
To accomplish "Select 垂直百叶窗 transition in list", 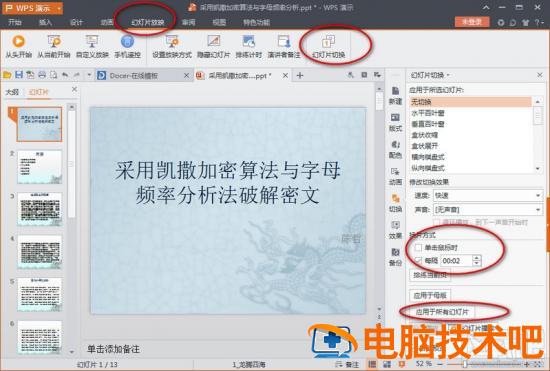I will pyautogui.click(x=470, y=124).
